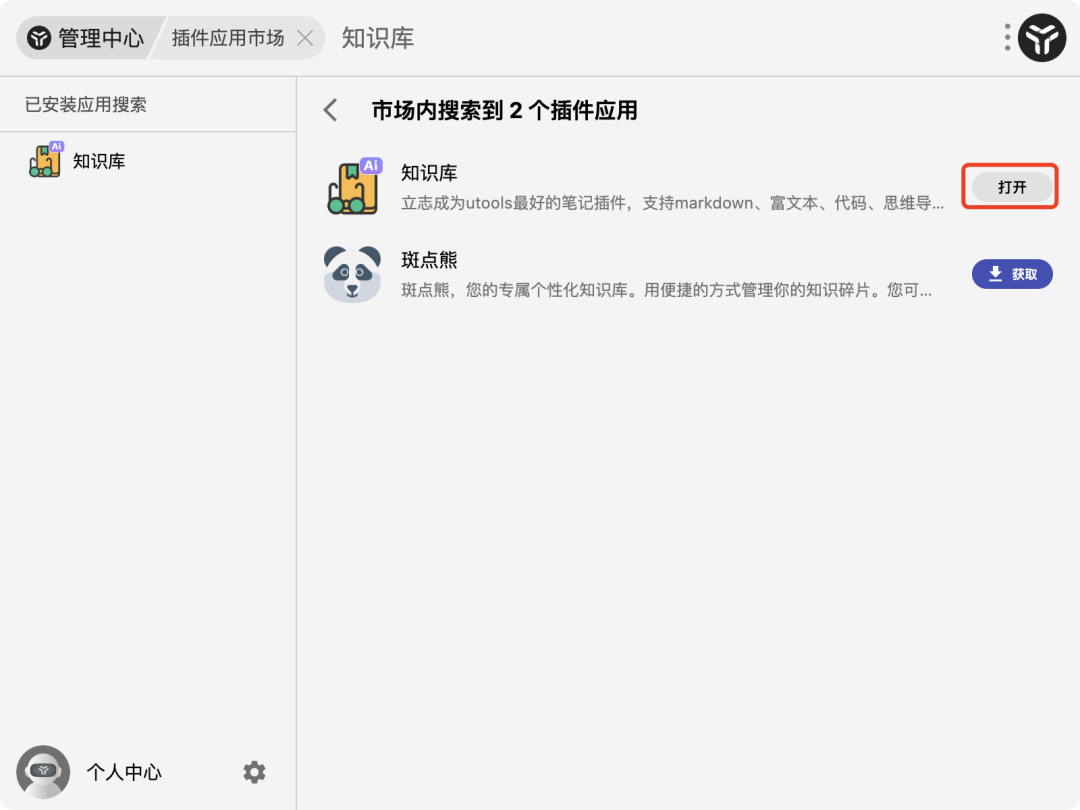
Task: Open 个人中心
Action: click(124, 772)
